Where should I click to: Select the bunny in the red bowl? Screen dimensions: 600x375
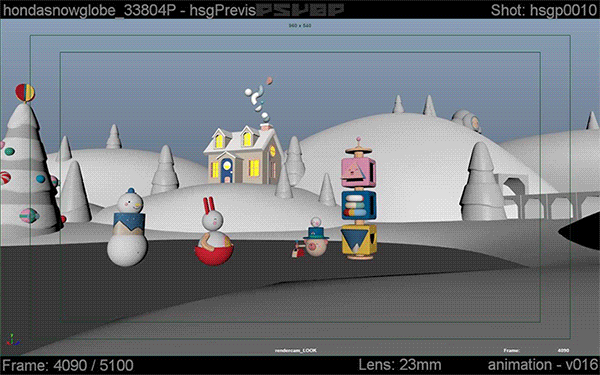[214, 232]
